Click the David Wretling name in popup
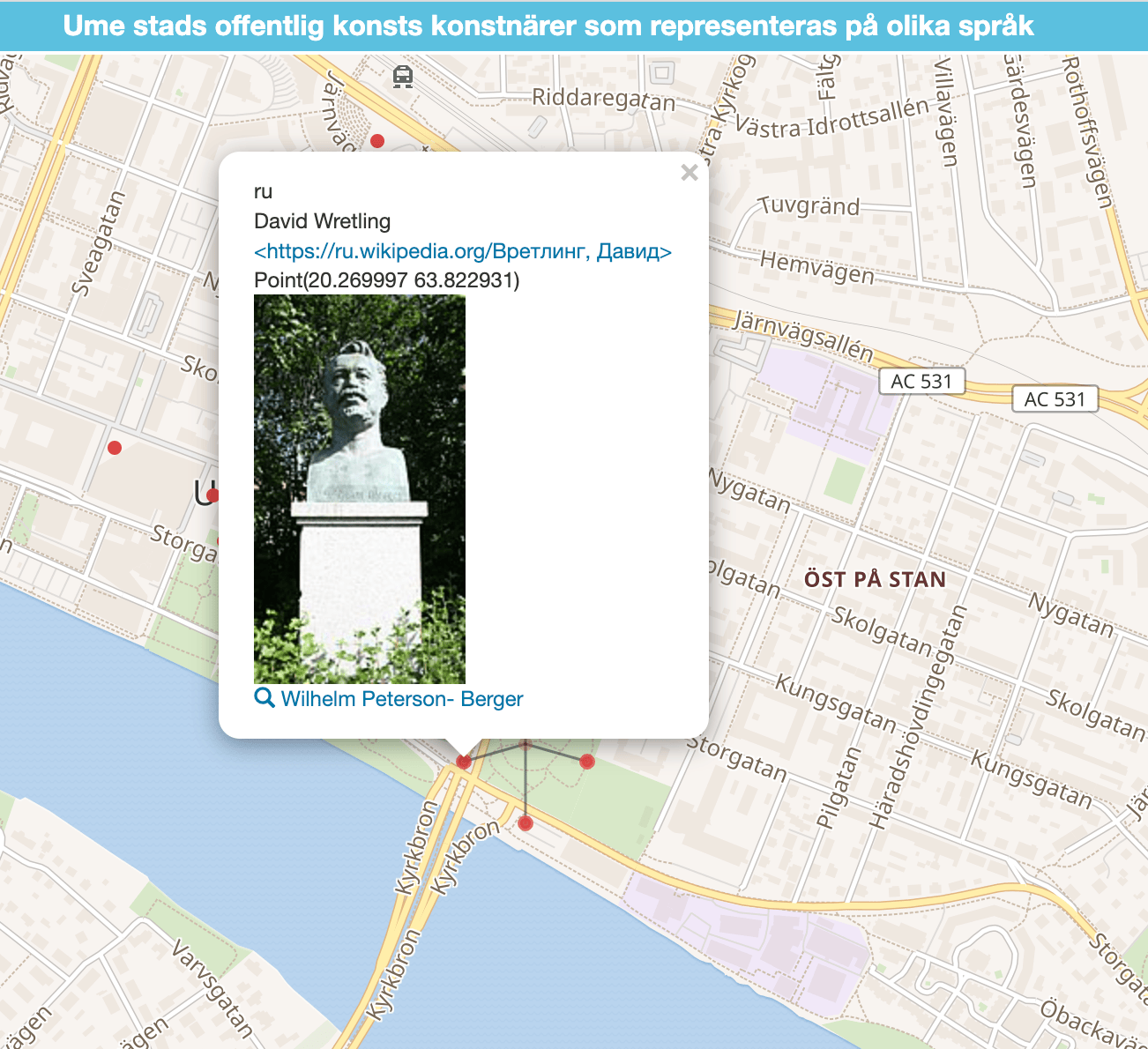 point(322,221)
